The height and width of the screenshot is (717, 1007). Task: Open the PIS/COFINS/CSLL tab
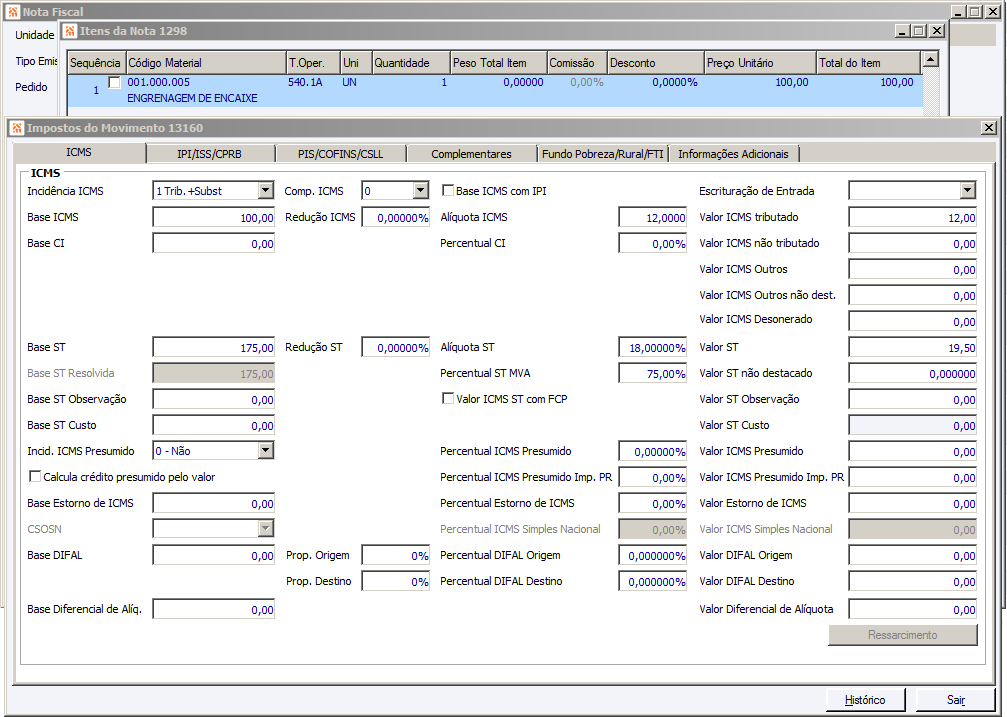click(340, 154)
